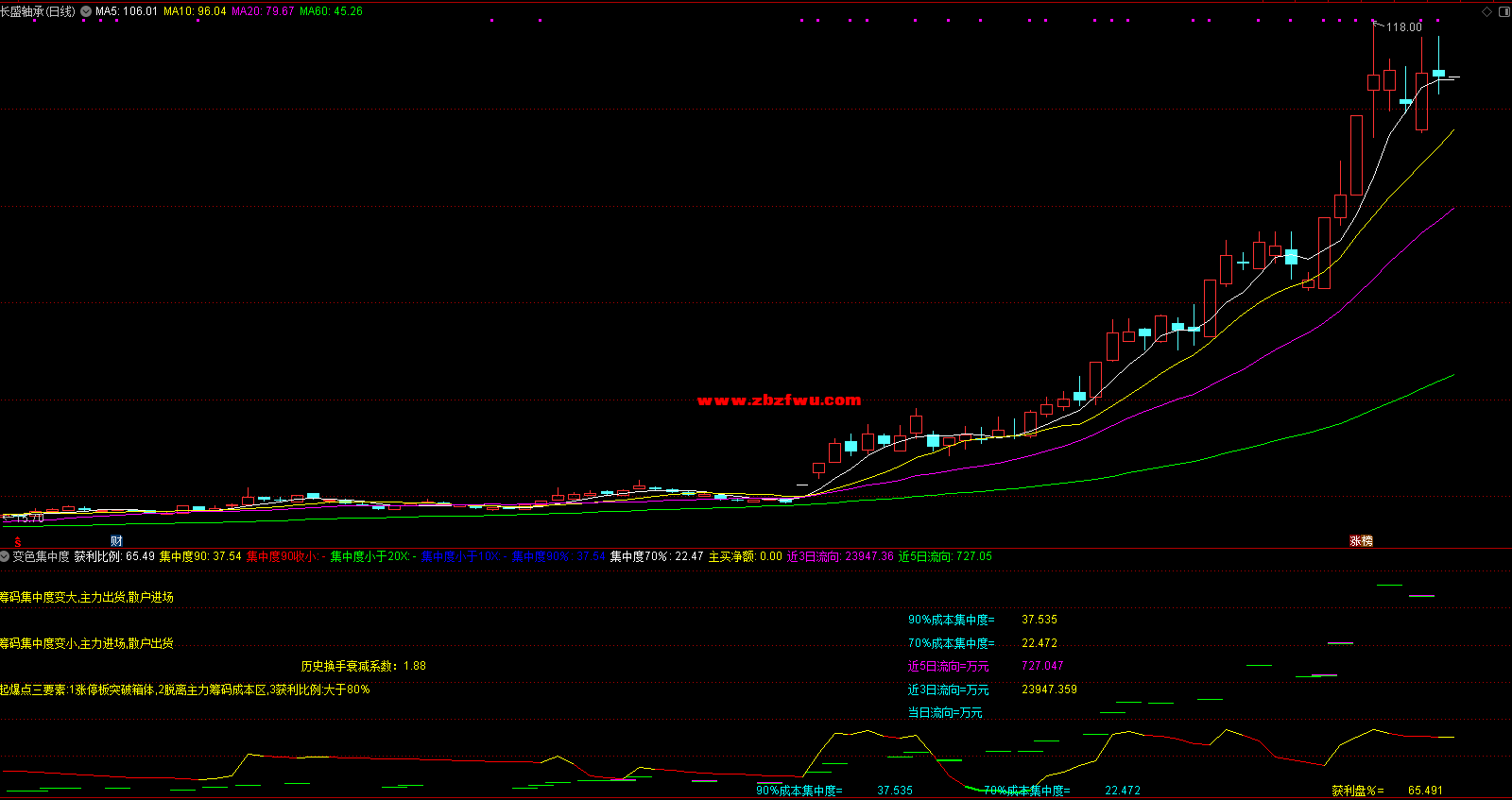This screenshot has height=800, width=1512.
Task: Click the 筹码集中度变小 note line
Action: [x=87, y=643]
